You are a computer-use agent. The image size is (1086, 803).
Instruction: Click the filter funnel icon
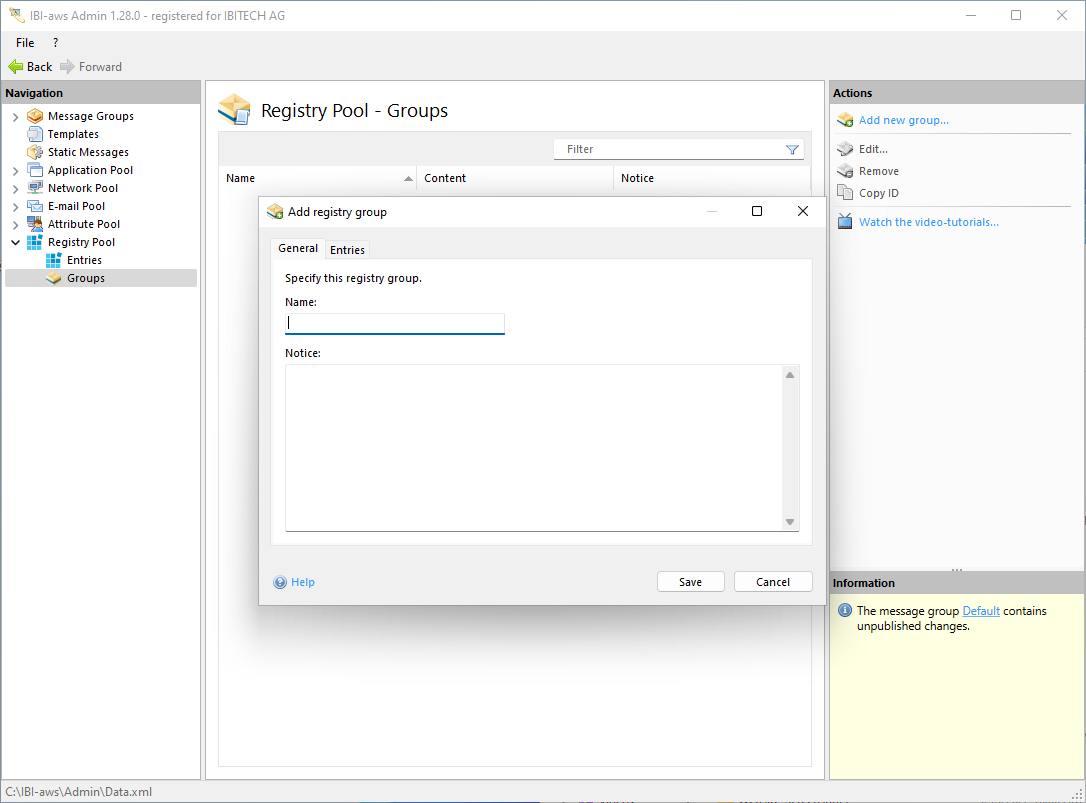pos(792,150)
